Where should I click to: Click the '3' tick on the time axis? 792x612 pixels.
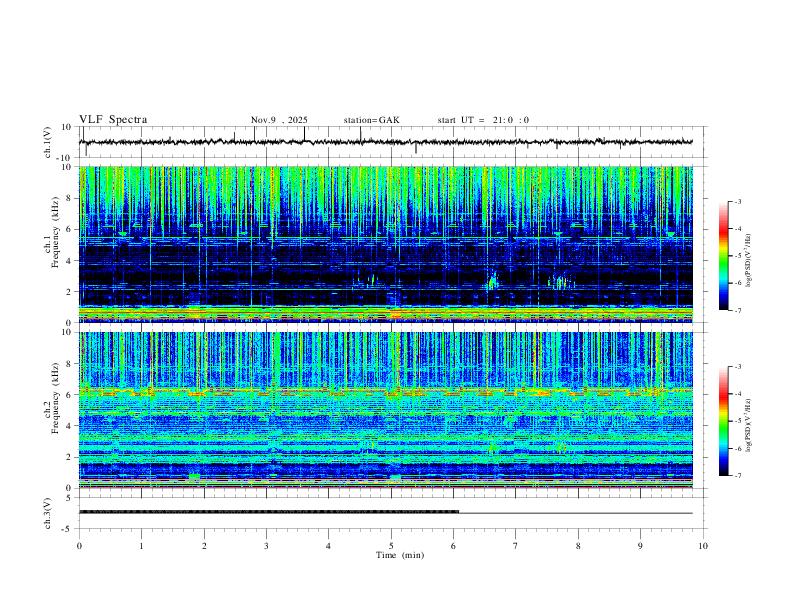tap(266, 546)
